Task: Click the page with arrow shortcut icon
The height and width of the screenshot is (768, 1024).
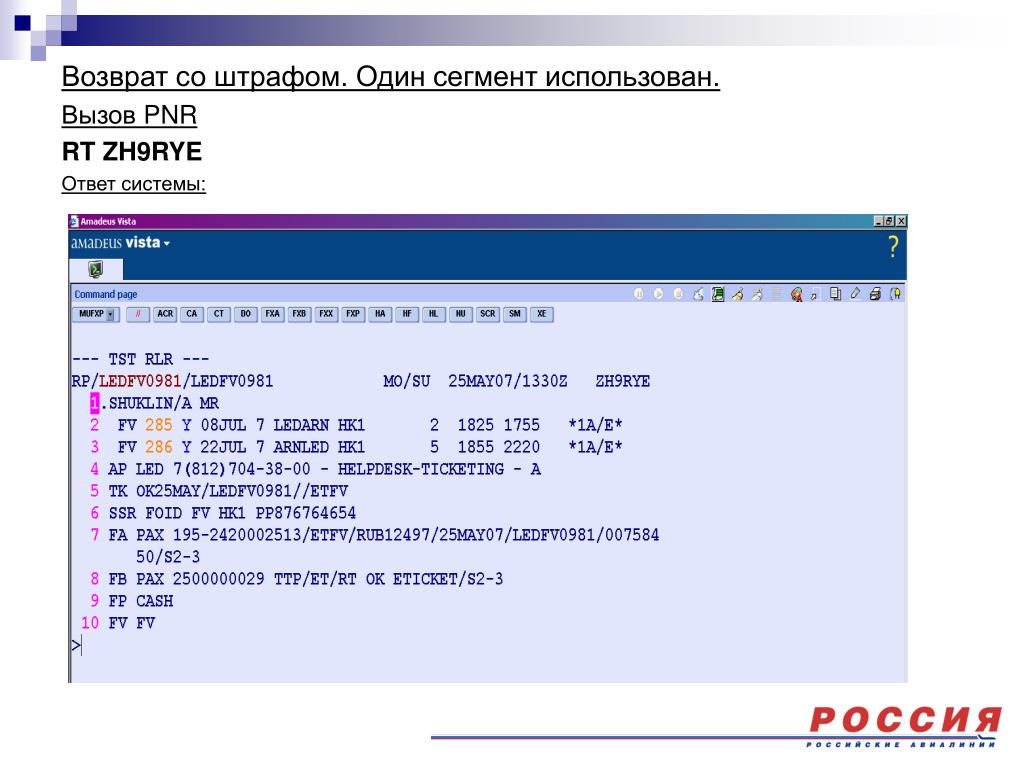Action: tap(815, 295)
